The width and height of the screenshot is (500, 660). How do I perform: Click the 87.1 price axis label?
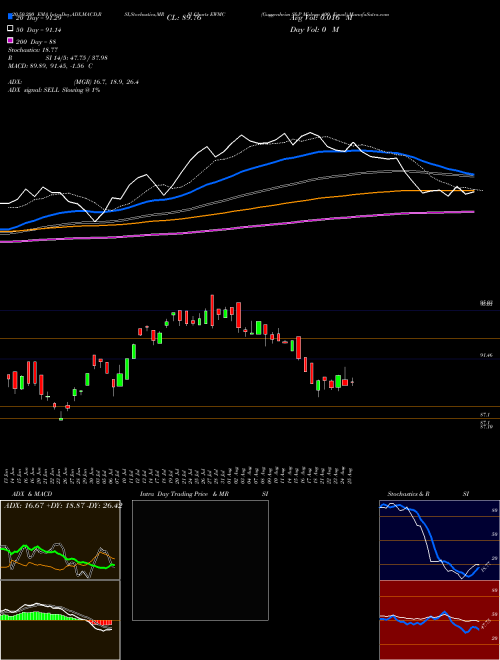(486, 415)
